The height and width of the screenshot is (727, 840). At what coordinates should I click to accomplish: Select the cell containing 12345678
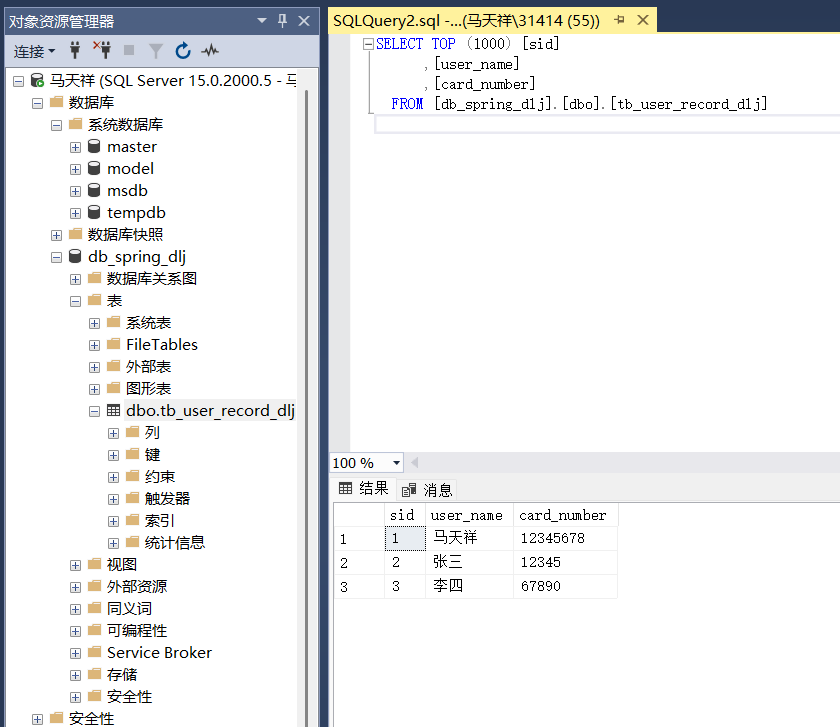pos(565,538)
